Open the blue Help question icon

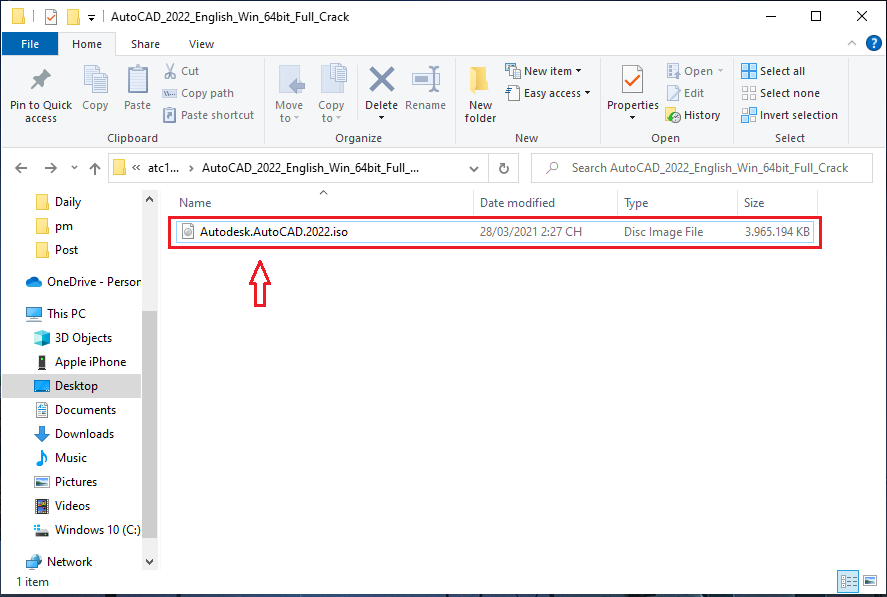(x=873, y=44)
